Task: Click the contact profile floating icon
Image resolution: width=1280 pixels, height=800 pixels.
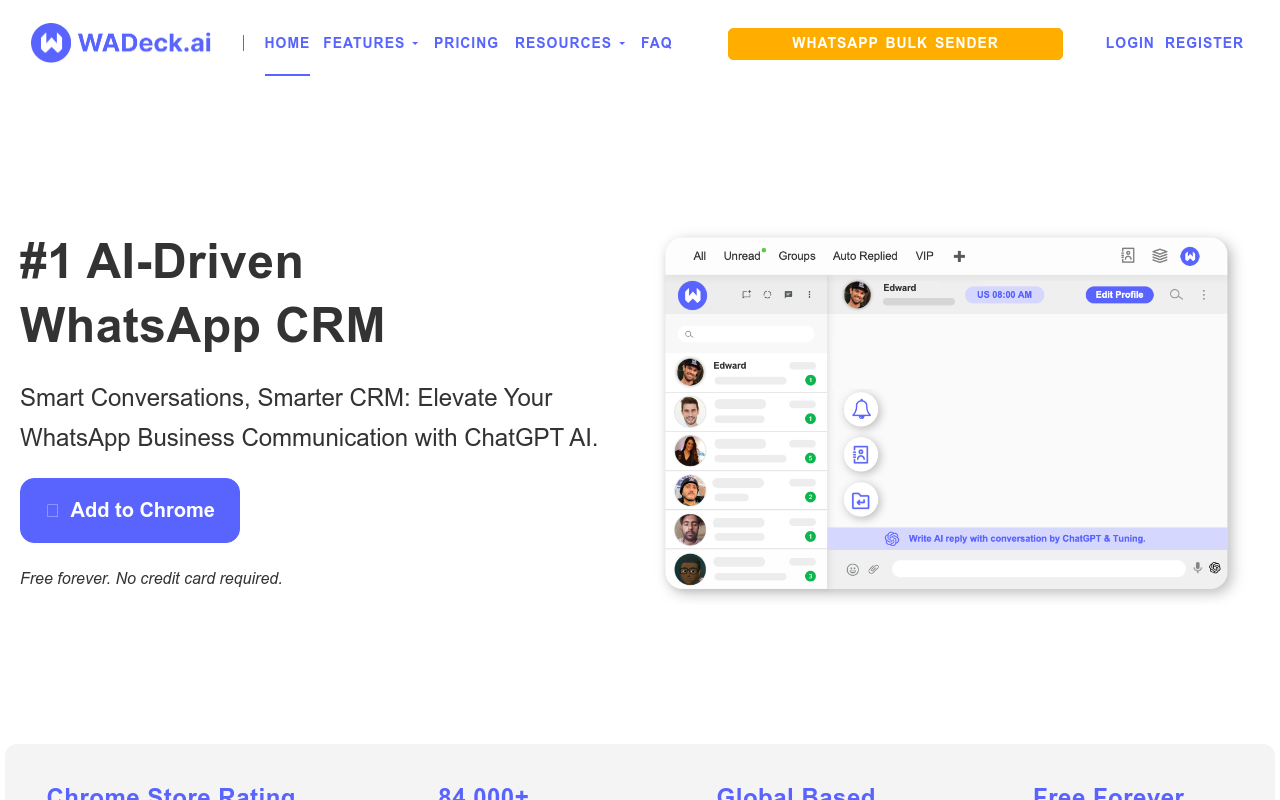Action: [861, 455]
